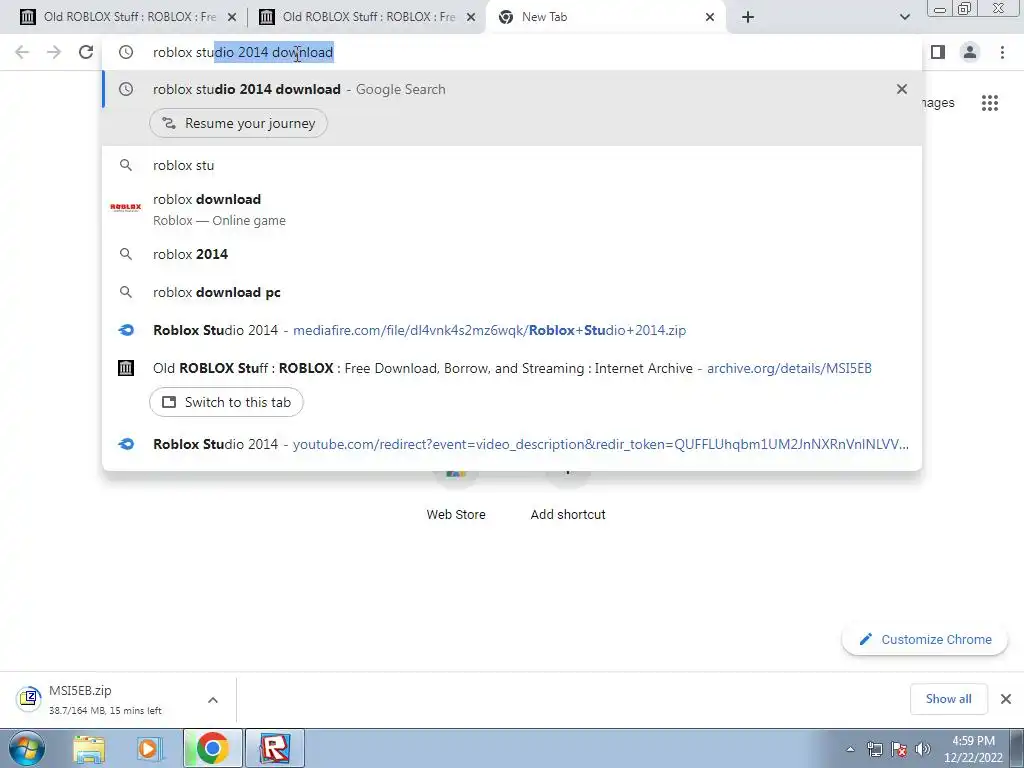Click 'Show all' downloads button
The image size is (1024, 768).
pyautogui.click(x=948, y=699)
